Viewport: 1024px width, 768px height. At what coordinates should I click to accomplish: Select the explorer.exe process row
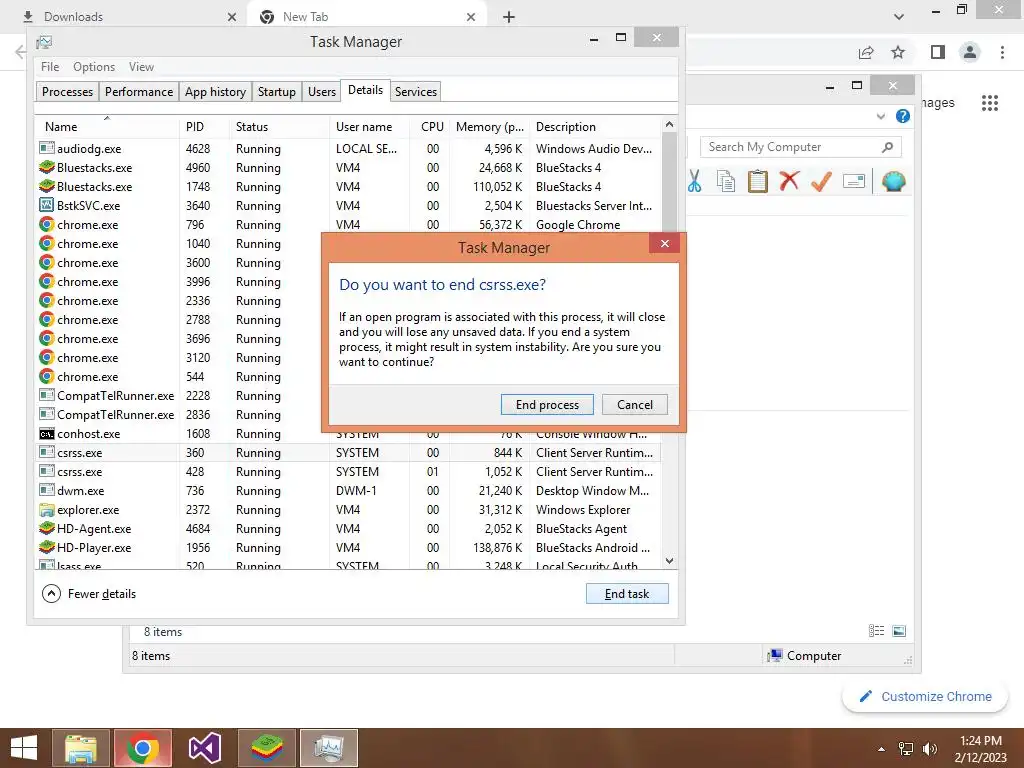(x=348, y=509)
